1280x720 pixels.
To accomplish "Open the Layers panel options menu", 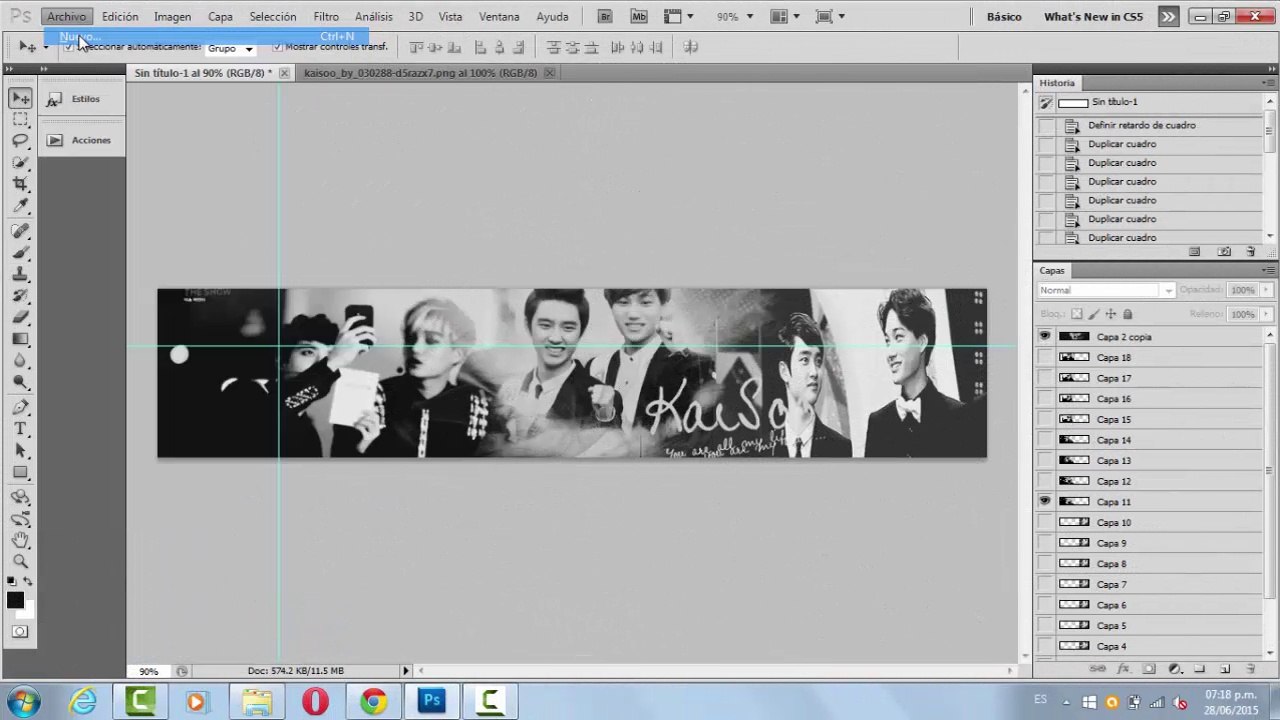I will pyautogui.click(x=1268, y=271).
